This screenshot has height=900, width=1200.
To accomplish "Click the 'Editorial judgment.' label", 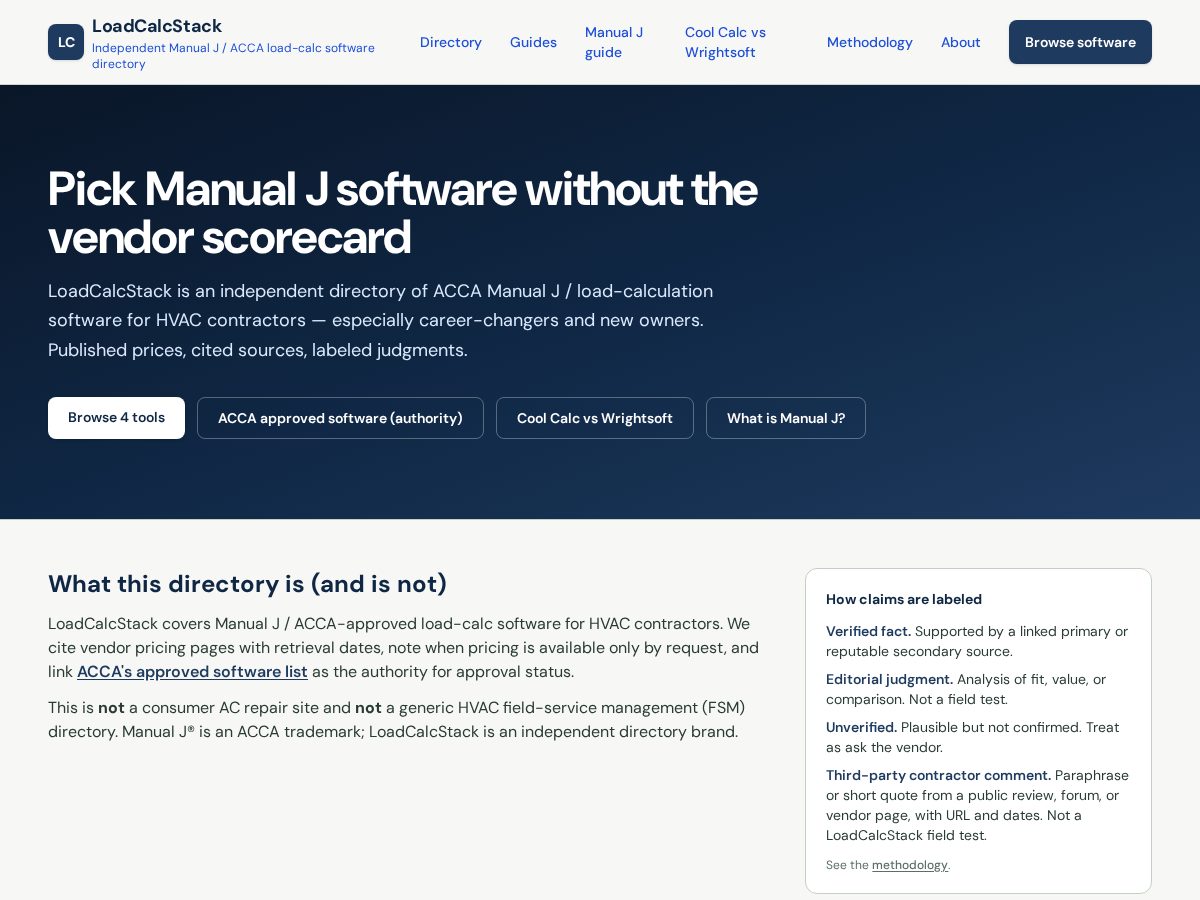I will point(889,679).
